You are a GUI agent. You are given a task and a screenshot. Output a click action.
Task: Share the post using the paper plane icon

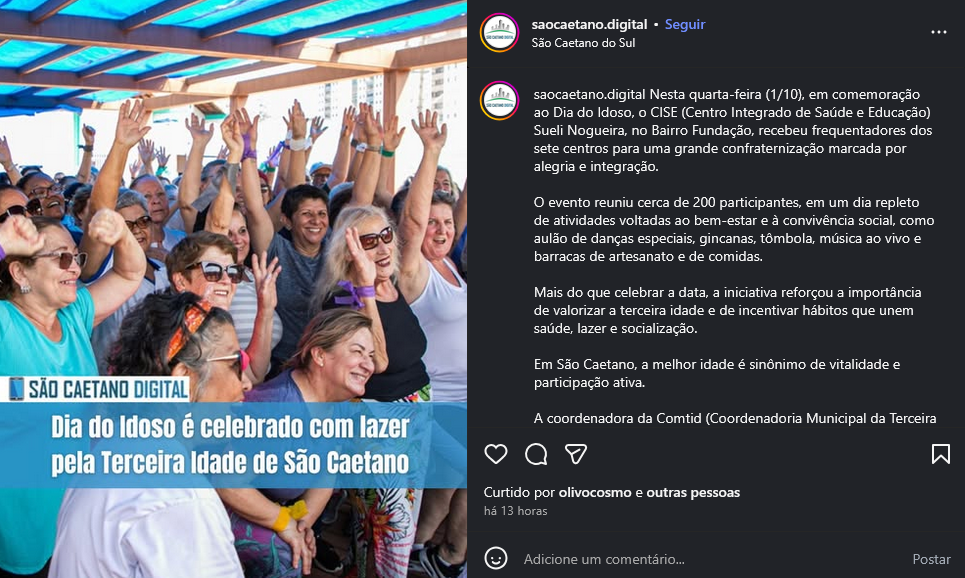point(576,454)
